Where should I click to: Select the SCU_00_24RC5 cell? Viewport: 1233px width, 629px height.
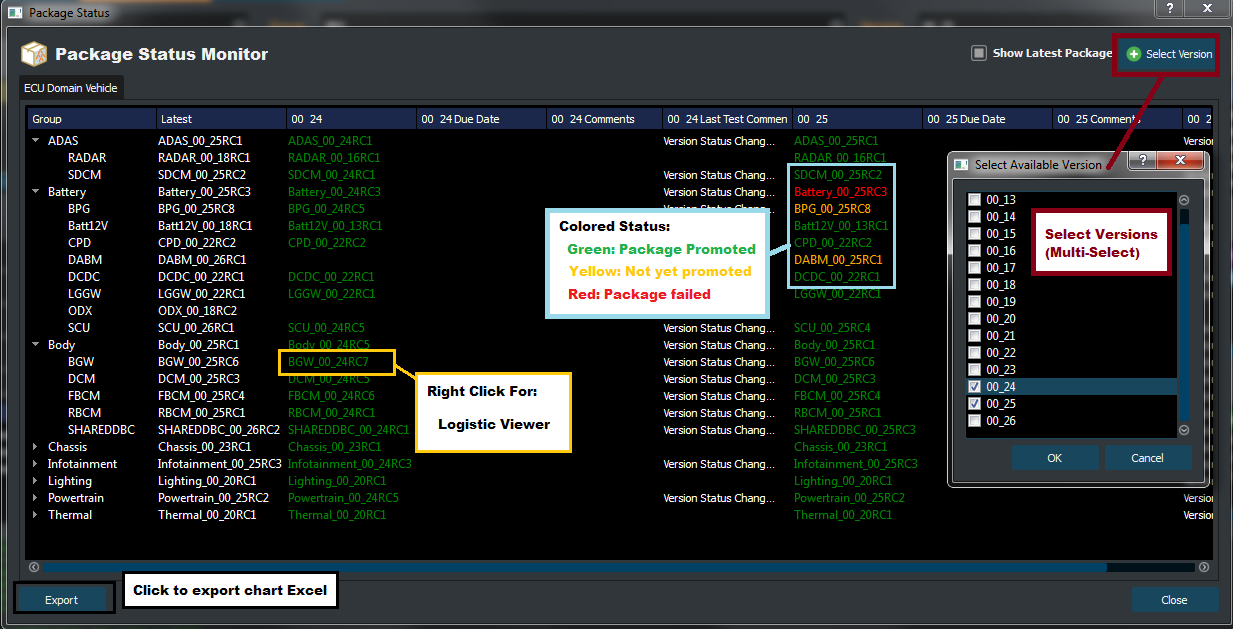tap(326, 328)
